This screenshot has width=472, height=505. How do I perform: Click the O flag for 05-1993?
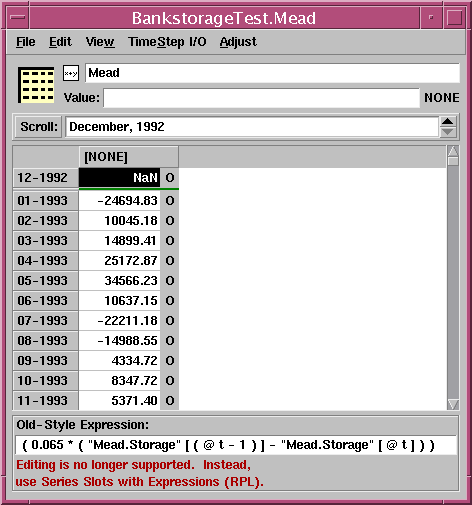tap(170, 281)
